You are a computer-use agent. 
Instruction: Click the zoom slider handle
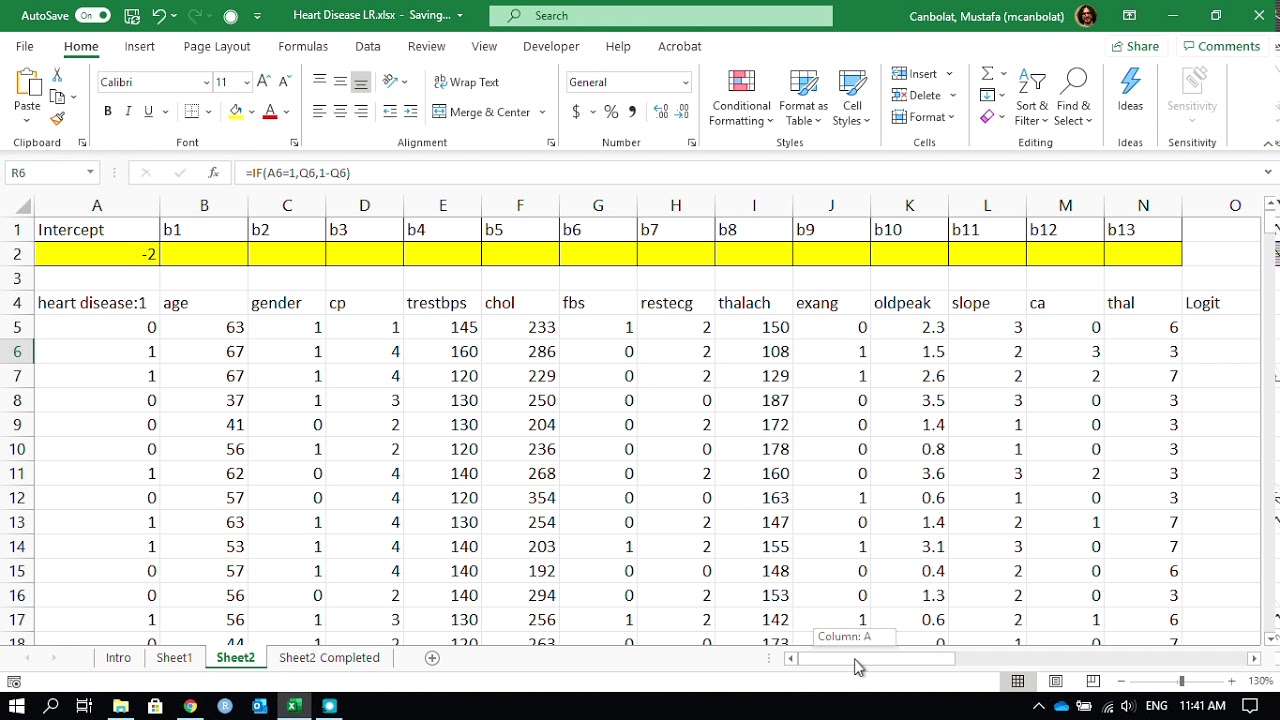click(1182, 681)
